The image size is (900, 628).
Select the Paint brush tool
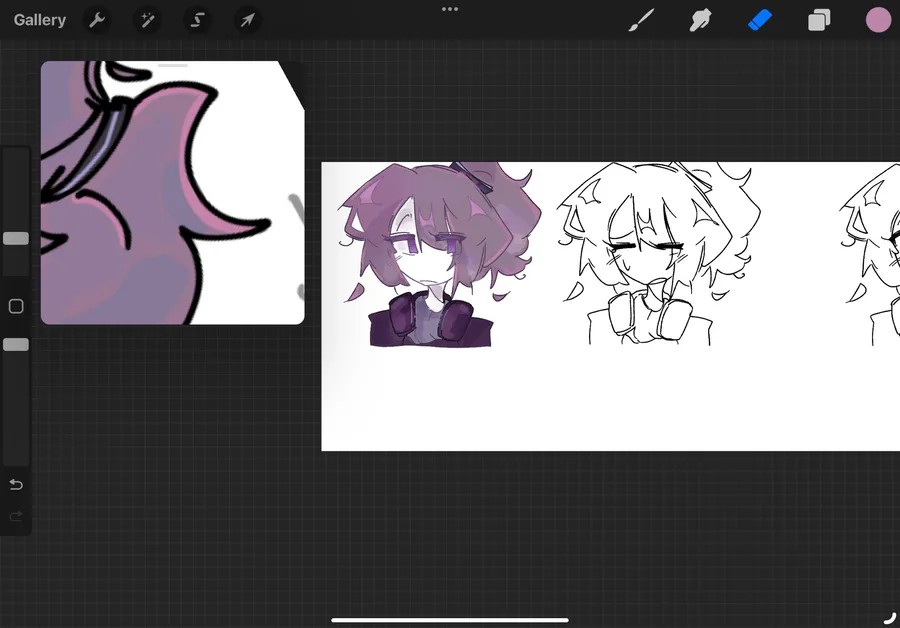pyautogui.click(x=641, y=20)
